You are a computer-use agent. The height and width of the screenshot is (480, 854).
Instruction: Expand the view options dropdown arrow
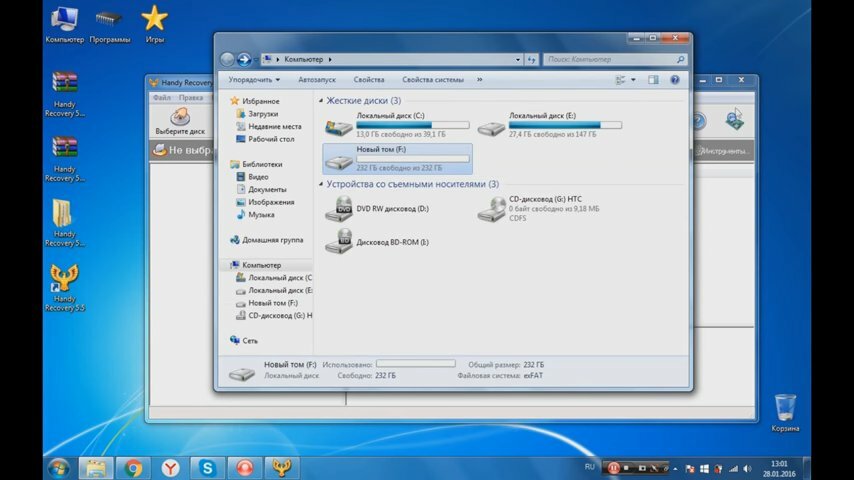(x=633, y=80)
